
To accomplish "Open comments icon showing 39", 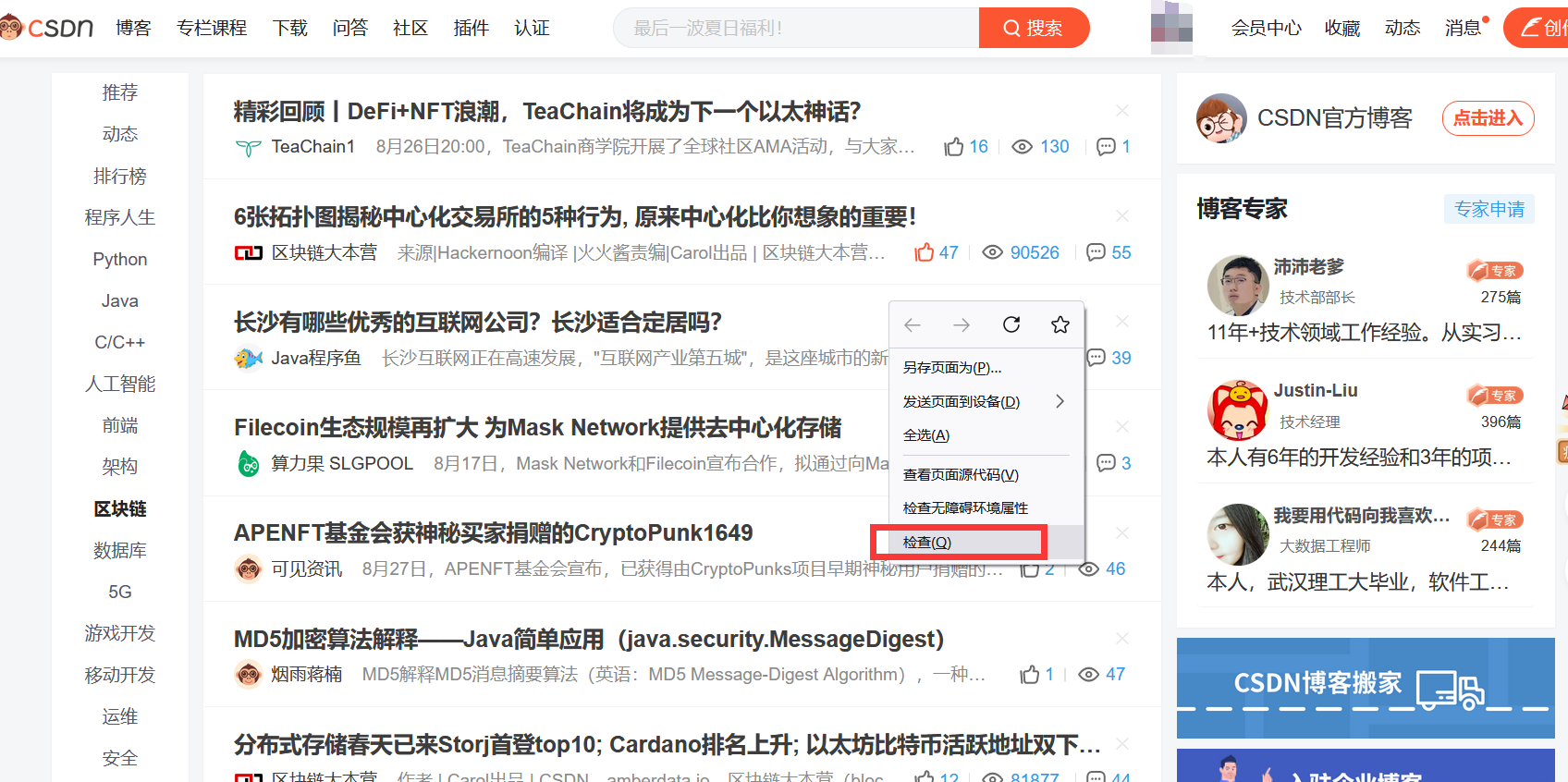I will pos(1096,358).
